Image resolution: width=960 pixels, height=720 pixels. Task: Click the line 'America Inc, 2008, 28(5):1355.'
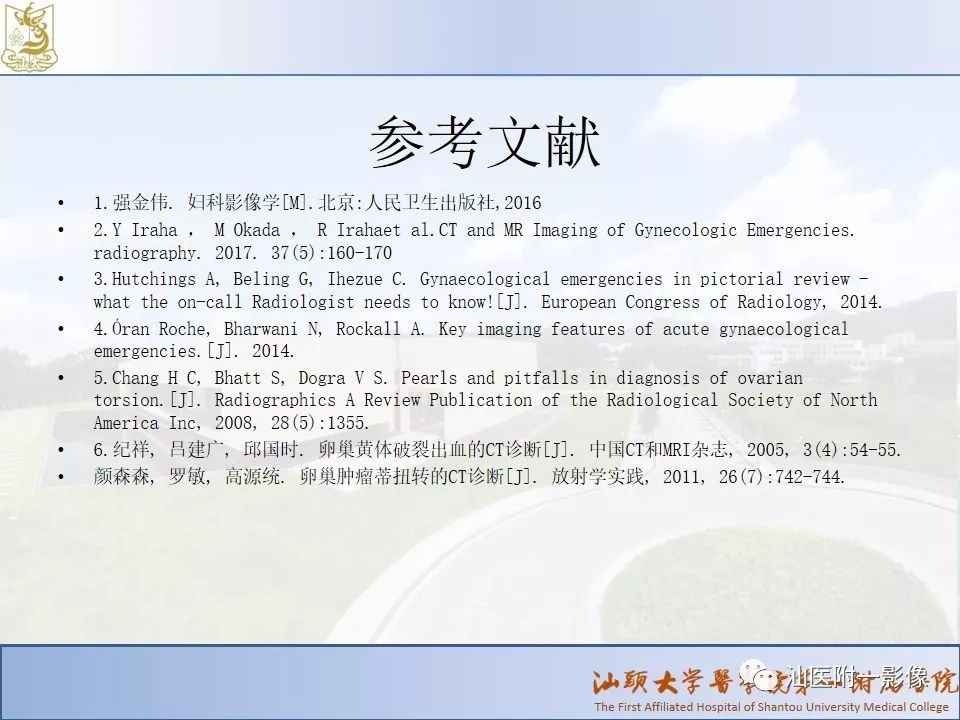click(x=231, y=423)
